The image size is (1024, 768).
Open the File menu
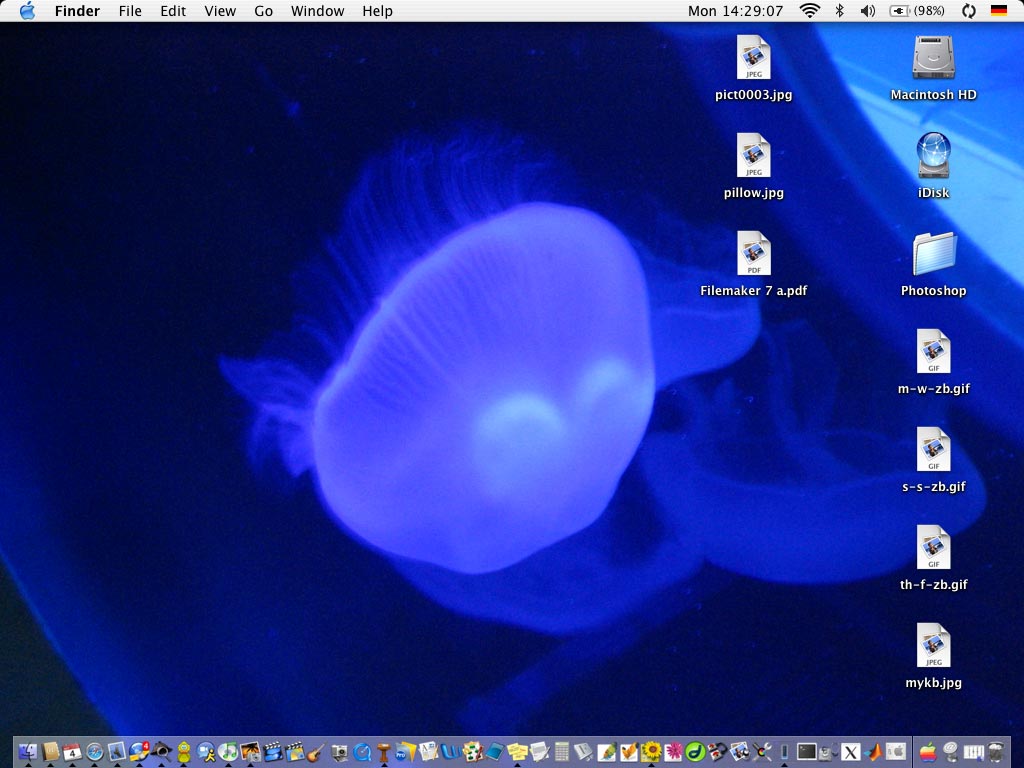tap(130, 11)
